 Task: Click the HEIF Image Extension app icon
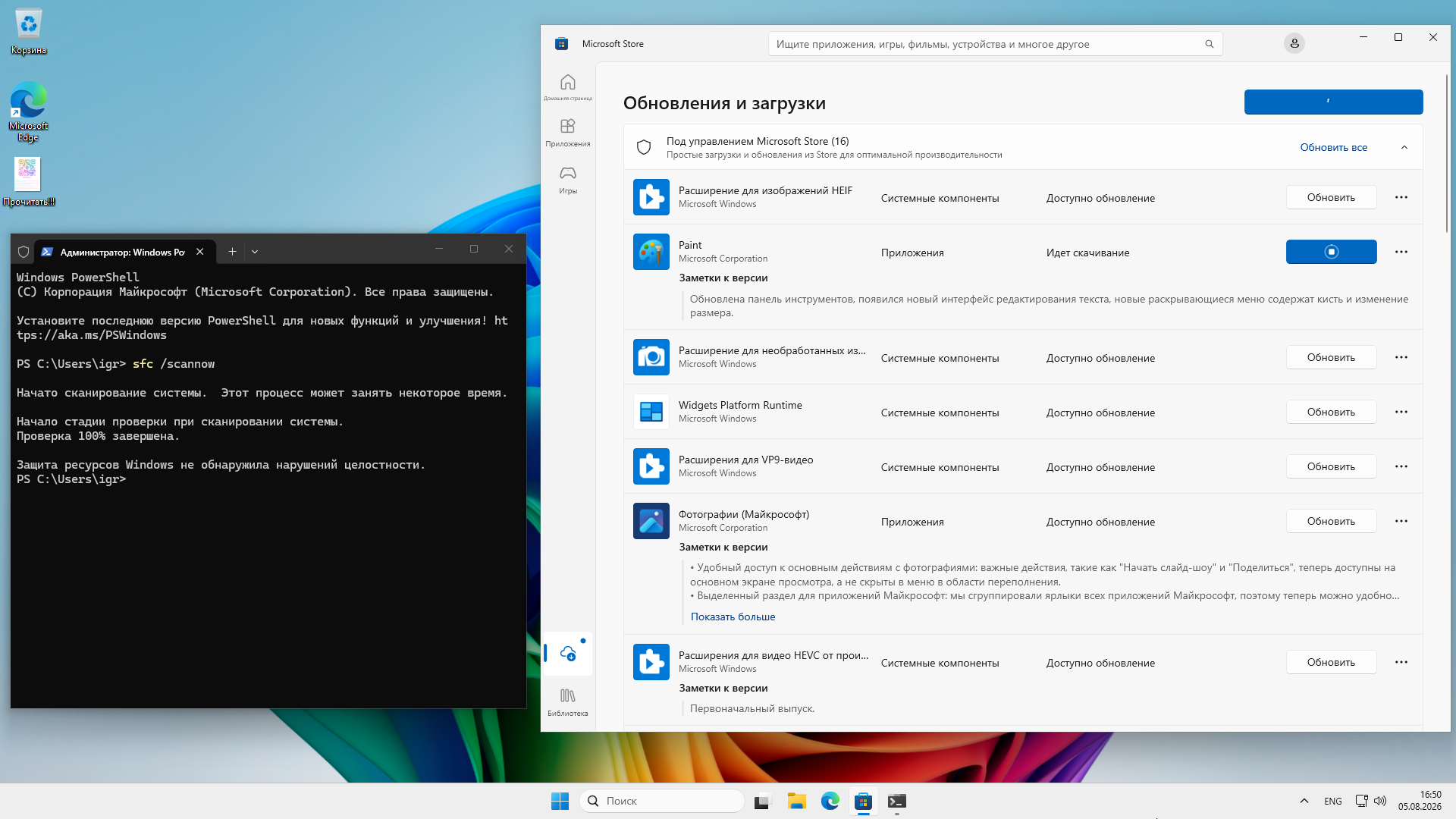coord(651,197)
